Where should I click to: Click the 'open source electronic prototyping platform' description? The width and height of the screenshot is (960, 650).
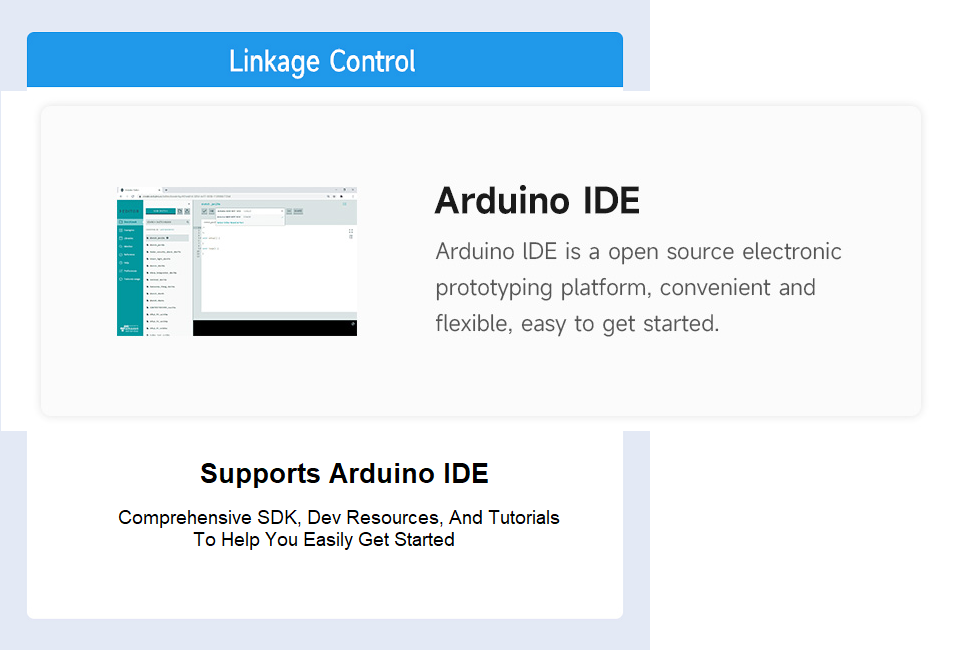638,288
